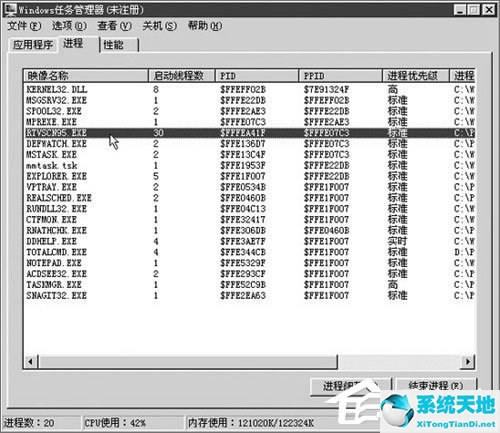Click the horizontal scrollbar thumb

tap(188, 361)
